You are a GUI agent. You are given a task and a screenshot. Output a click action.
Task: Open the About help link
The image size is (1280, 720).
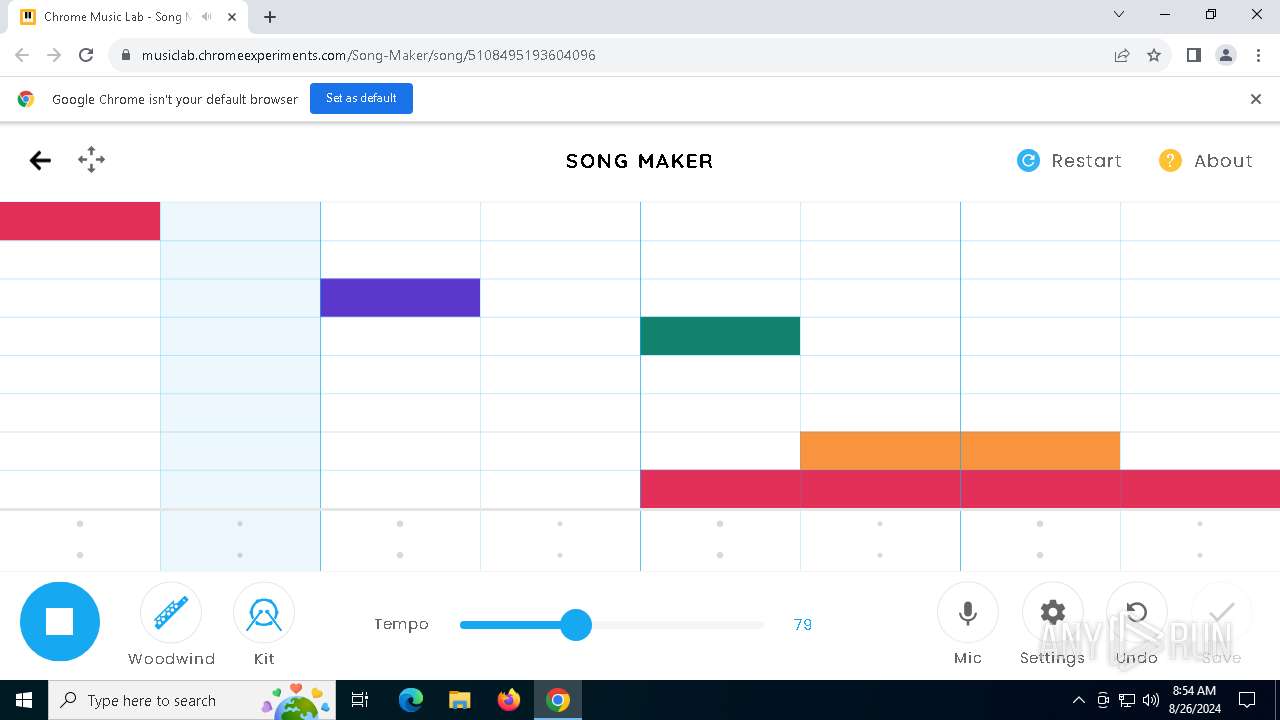click(1205, 161)
